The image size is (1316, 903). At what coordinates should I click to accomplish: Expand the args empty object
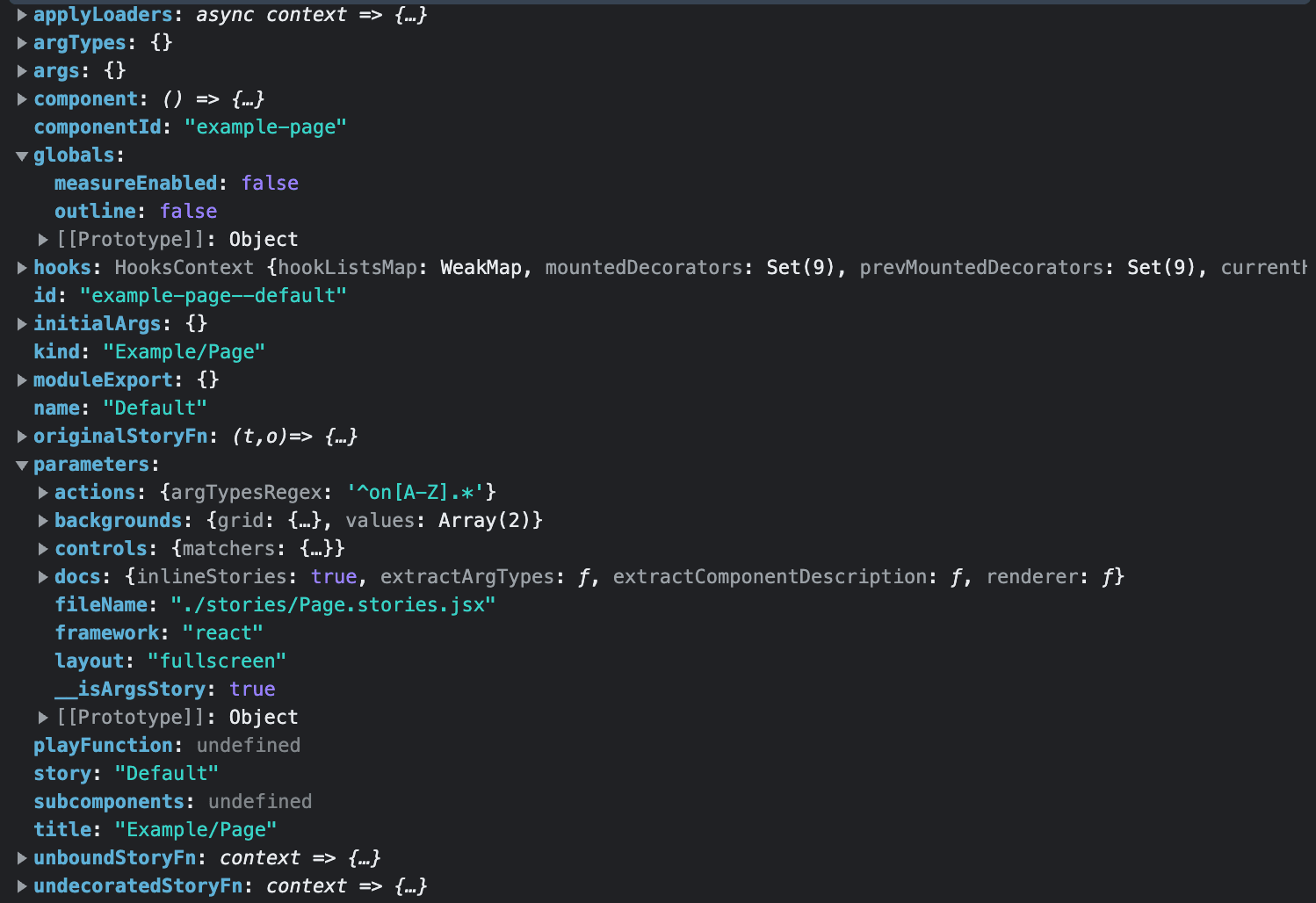pos(22,70)
